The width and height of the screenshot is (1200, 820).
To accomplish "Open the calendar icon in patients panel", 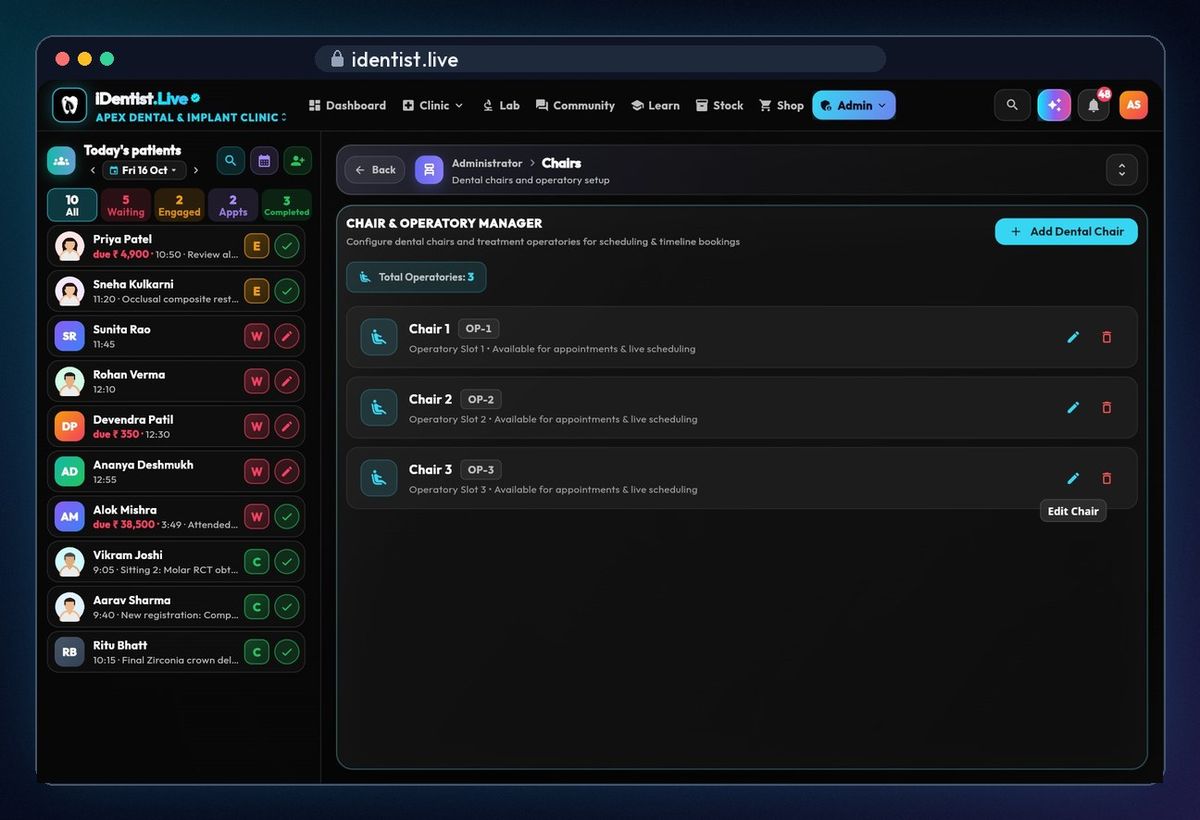I will coord(264,160).
